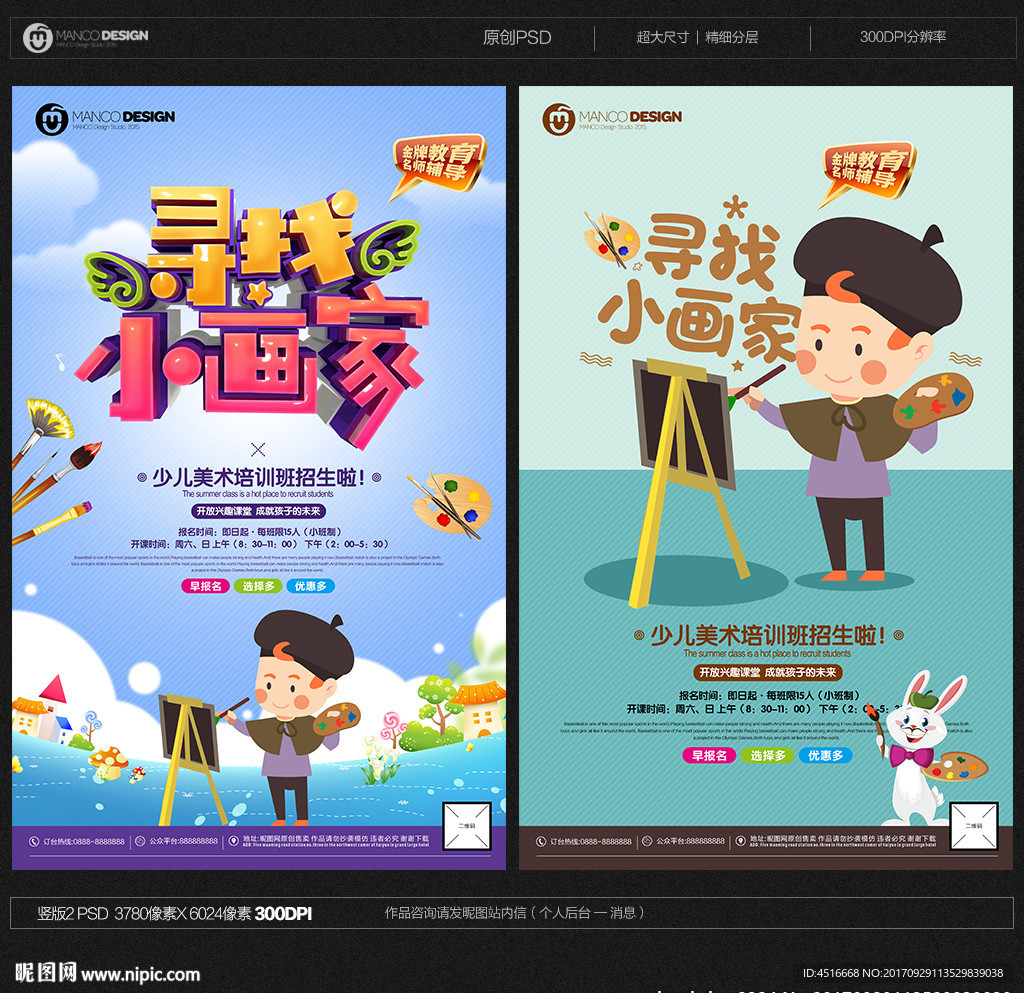Click the 公众平台 icon on the teal poster footer
This screenshot has width=1024, height=993.
point(647,842)
